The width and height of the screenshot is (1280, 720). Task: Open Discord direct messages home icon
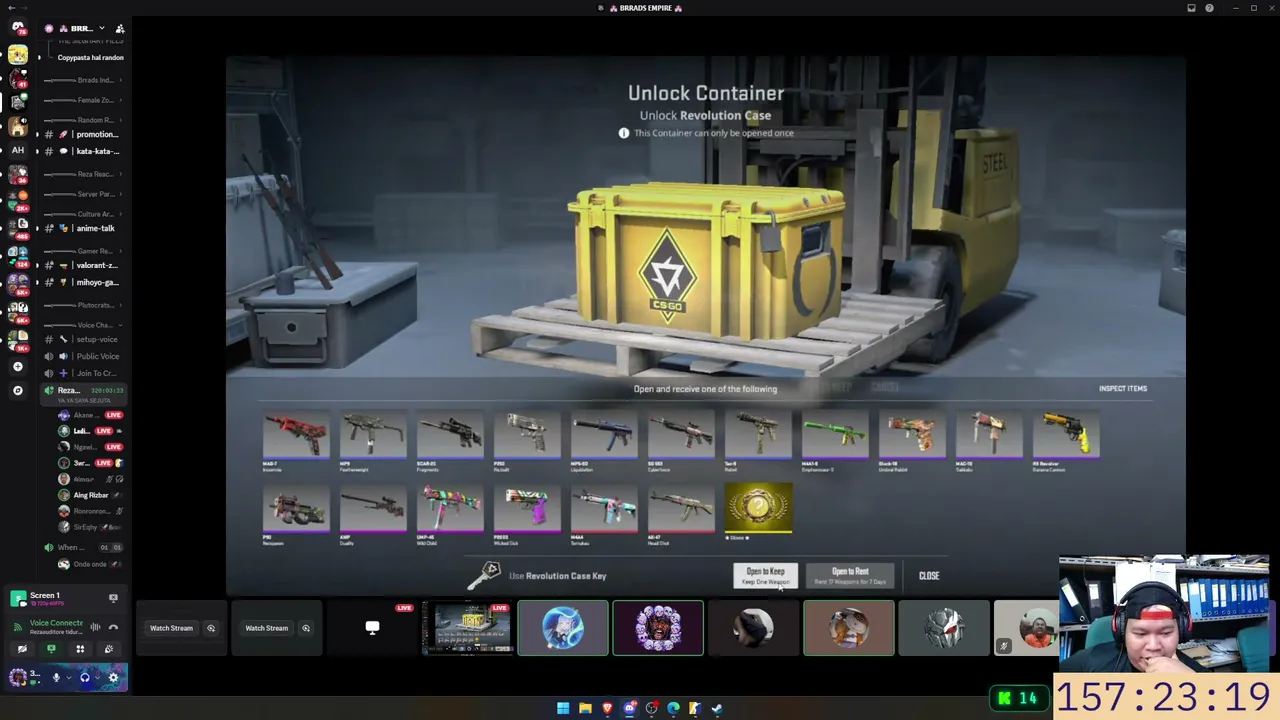click(18, 28)
